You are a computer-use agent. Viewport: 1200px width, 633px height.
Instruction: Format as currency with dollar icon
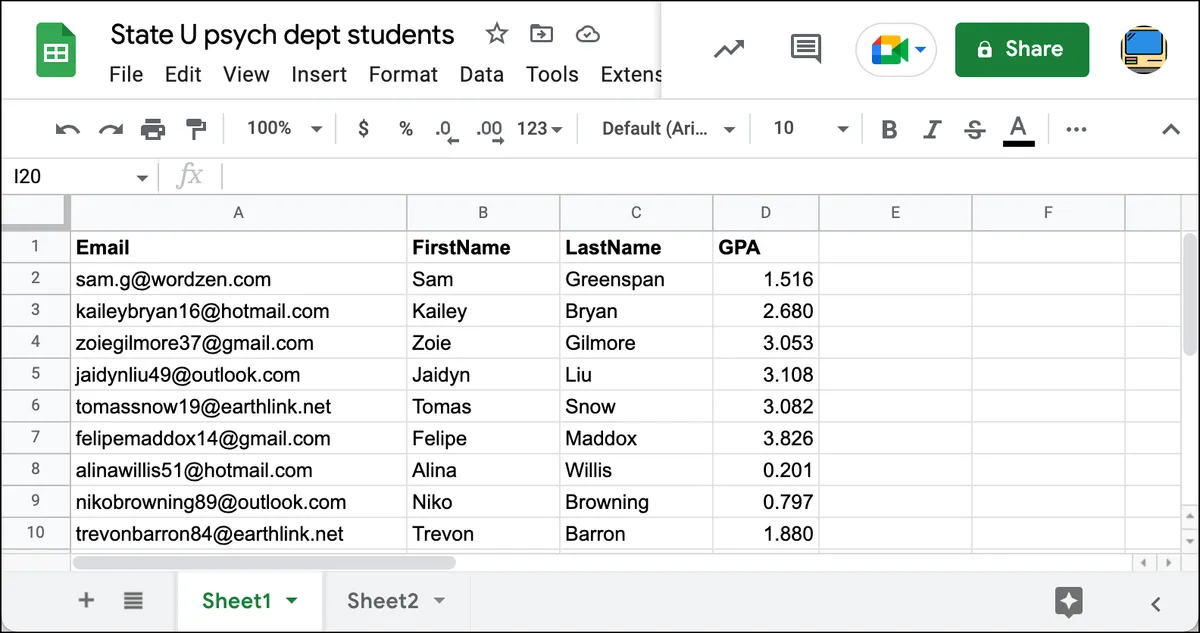pyautogui.click(x=363, y=128)
